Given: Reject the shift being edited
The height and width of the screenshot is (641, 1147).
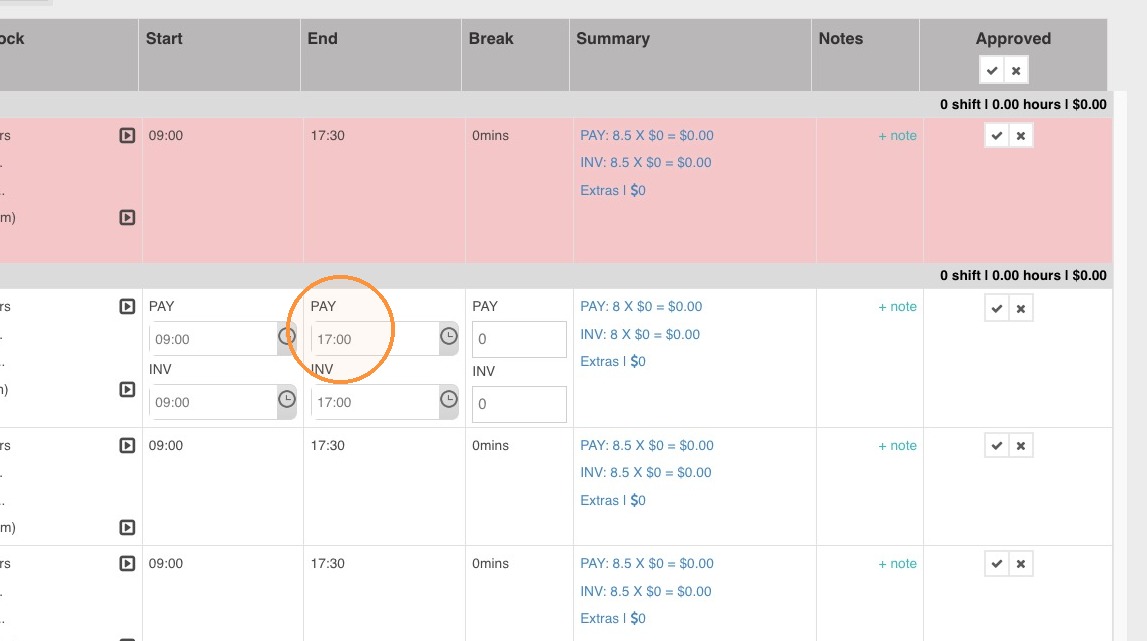Looking at the screenshot, I should [x=1021, y=309].
